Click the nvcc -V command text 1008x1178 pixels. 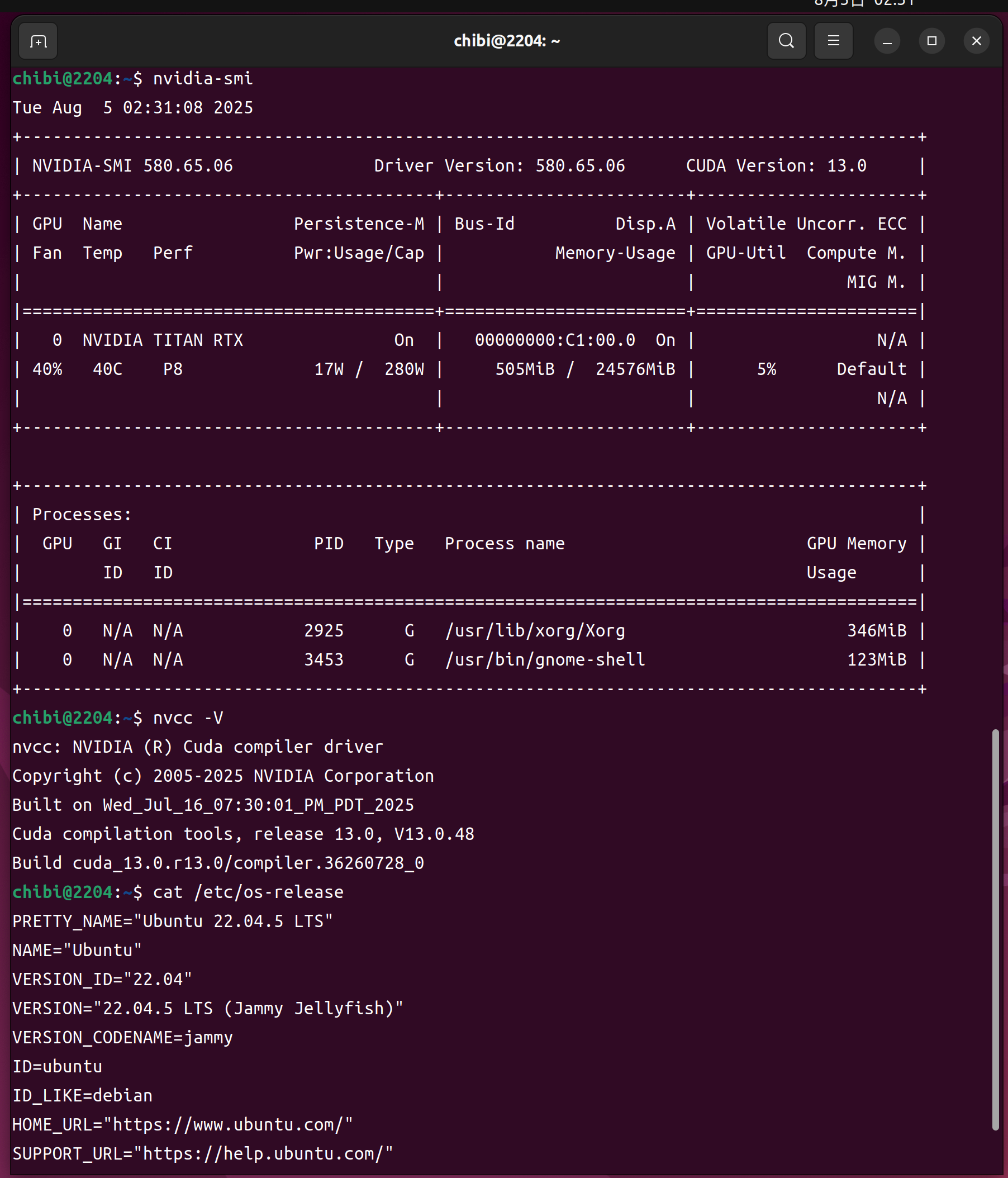tap(188, 718)
